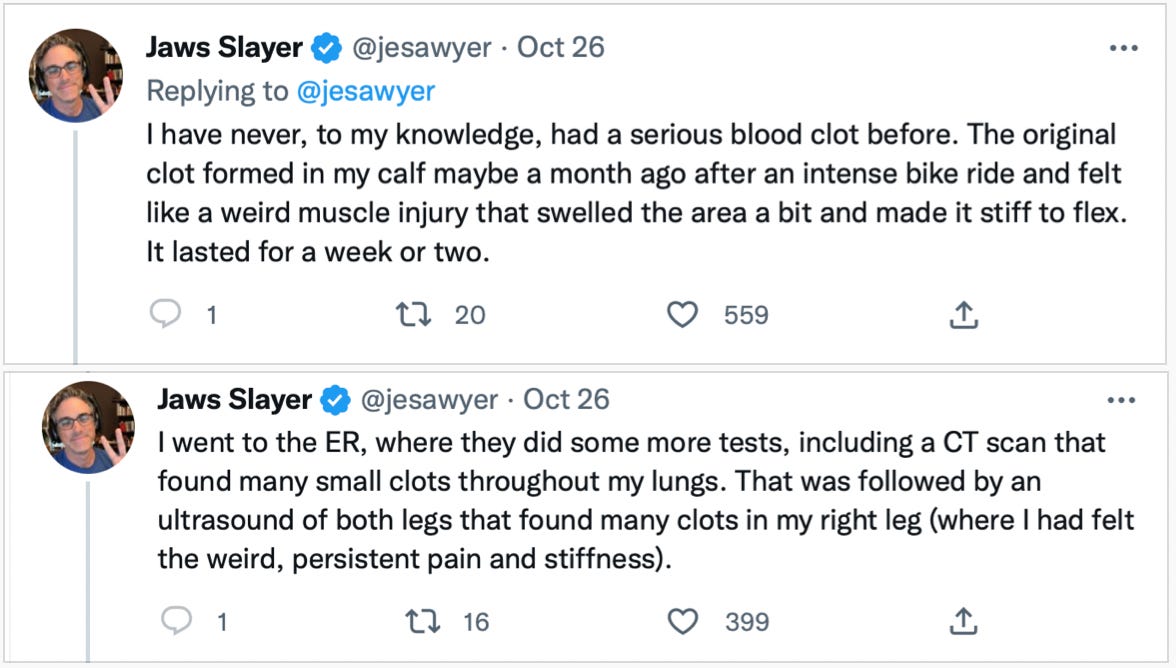The height and width of the screenshot is (668, 1176).
Task: Click verified badge on first tweet
Action: point(324,48)
